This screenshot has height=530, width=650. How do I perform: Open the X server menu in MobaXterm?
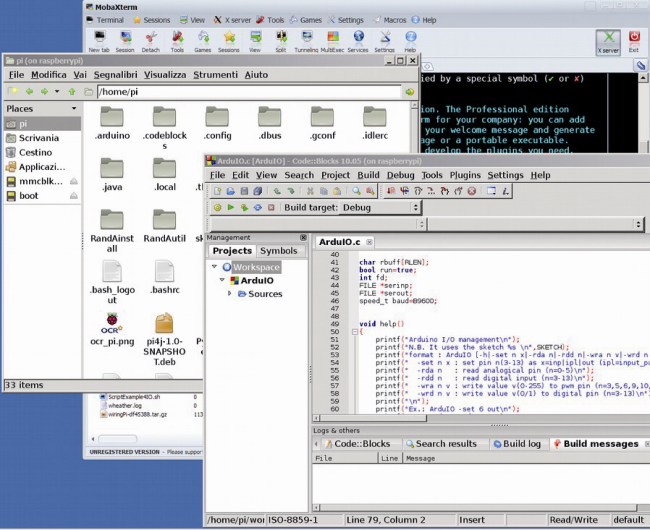coord(232,20)
